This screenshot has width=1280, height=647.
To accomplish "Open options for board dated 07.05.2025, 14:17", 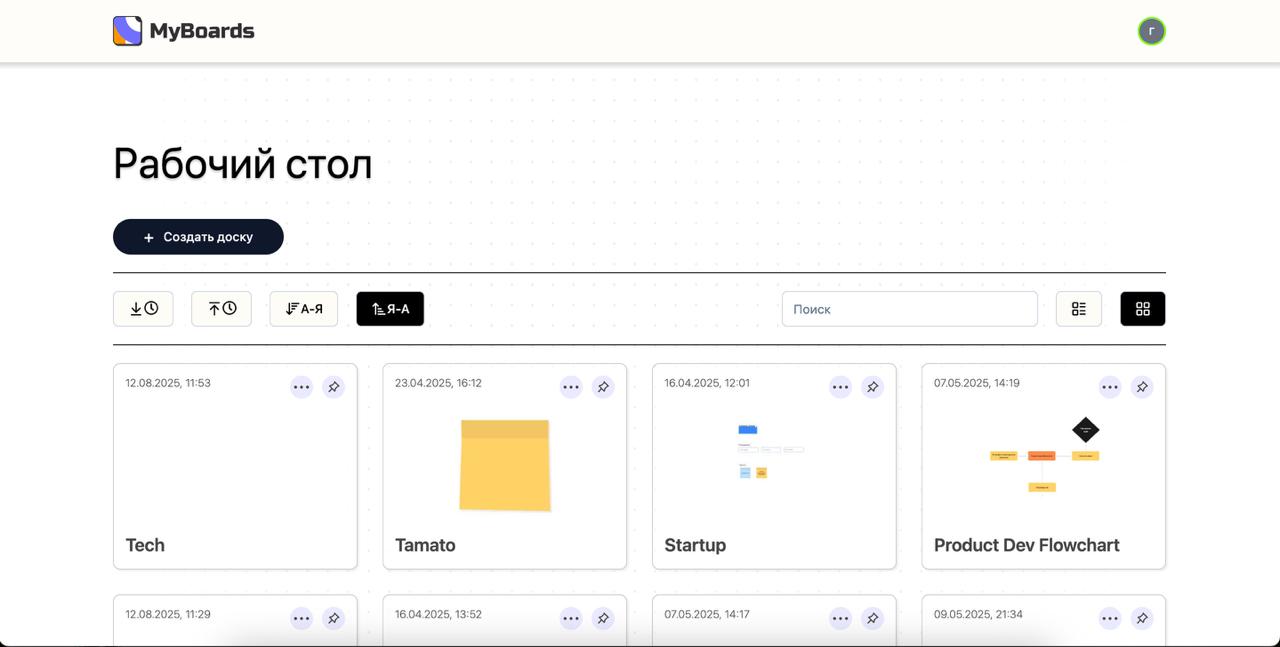I will 841,619.
